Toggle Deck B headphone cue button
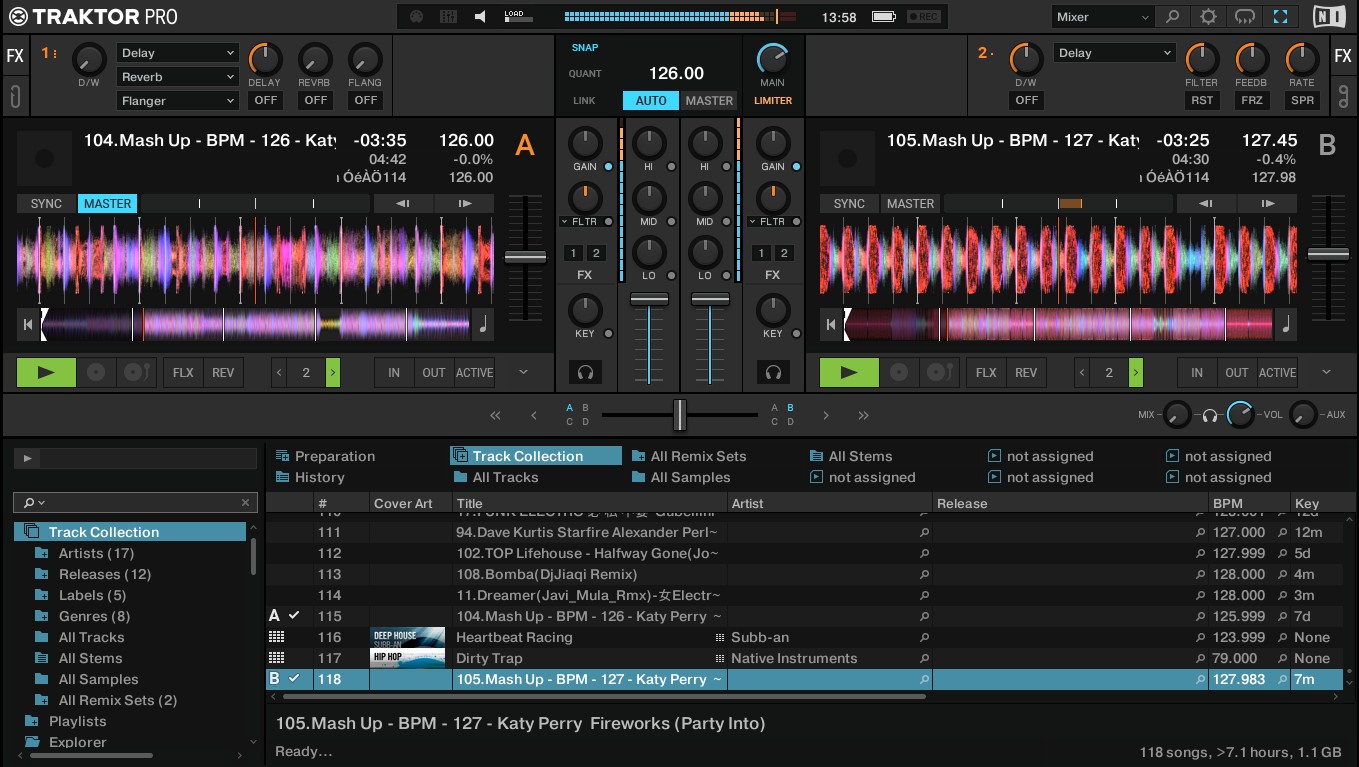Image resolution: width=1359 pixels, height=767 pixels. click(773, 372)
